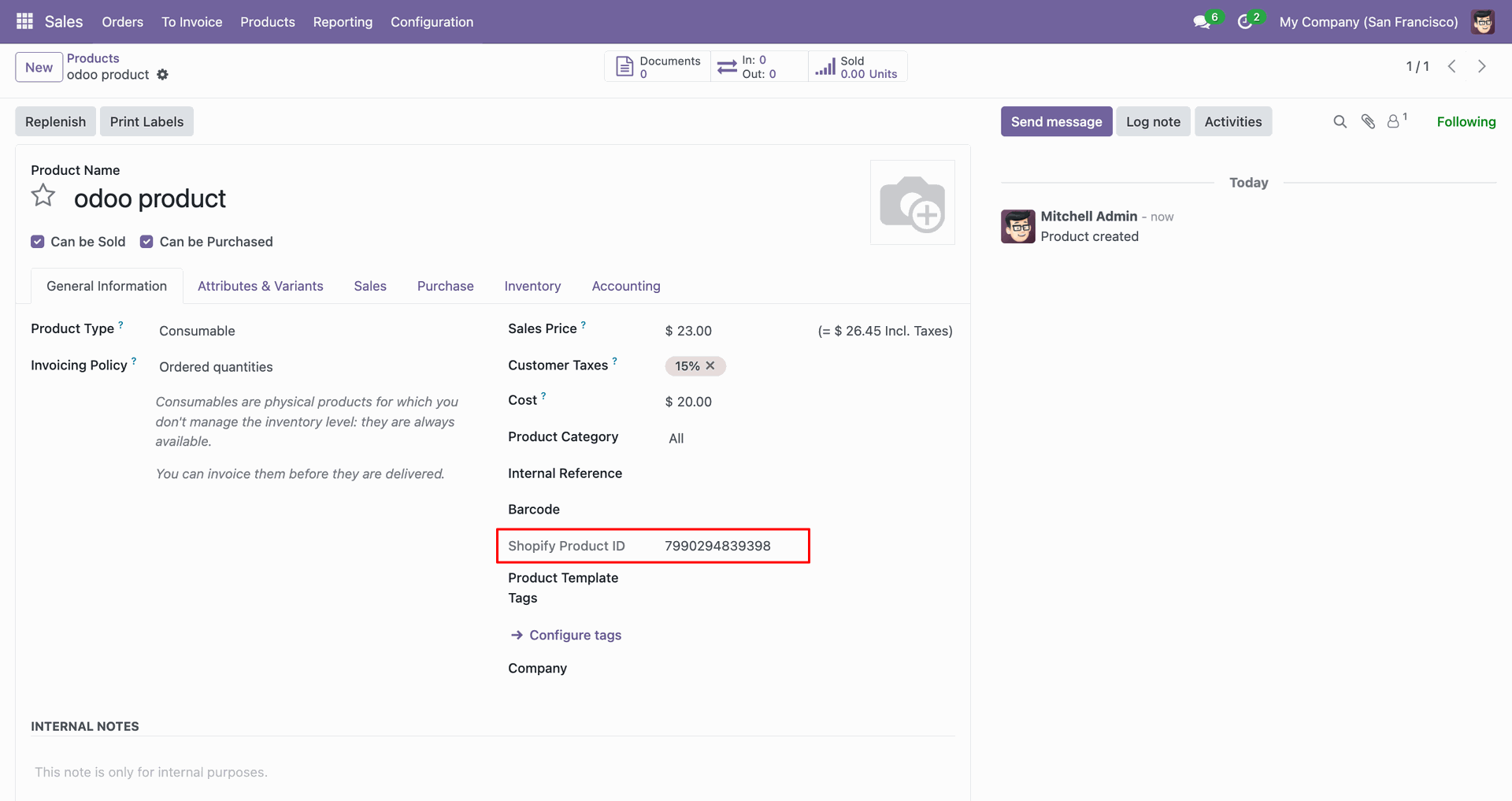Screen dimensions: 1512x801
Task: Open the Reporting menu
Action: pos(343,22)
